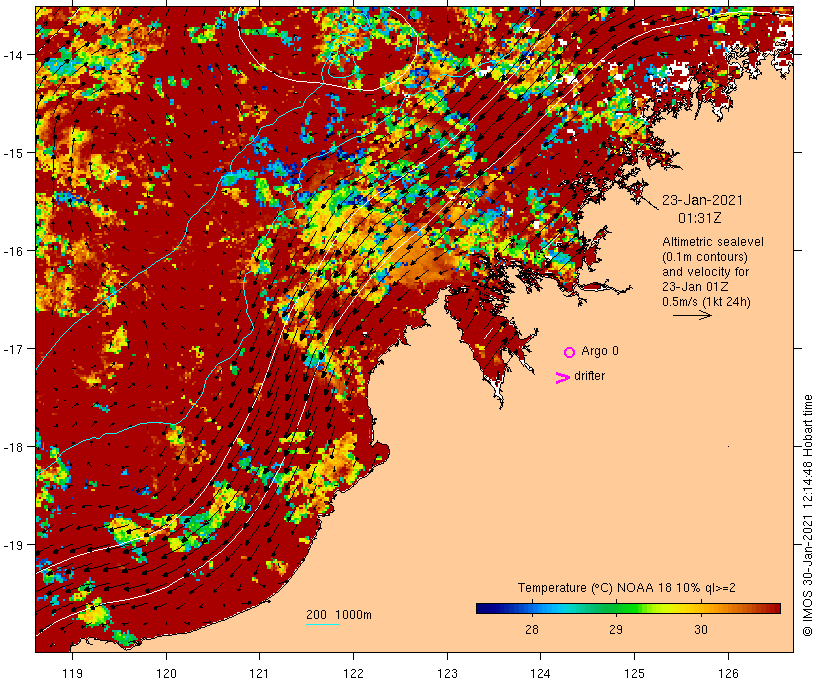Click the 'and velocity for' legend text
Image resolution: width=820 pixels, height=680 pixels.
pyautogui.click(x=705, y=271)
